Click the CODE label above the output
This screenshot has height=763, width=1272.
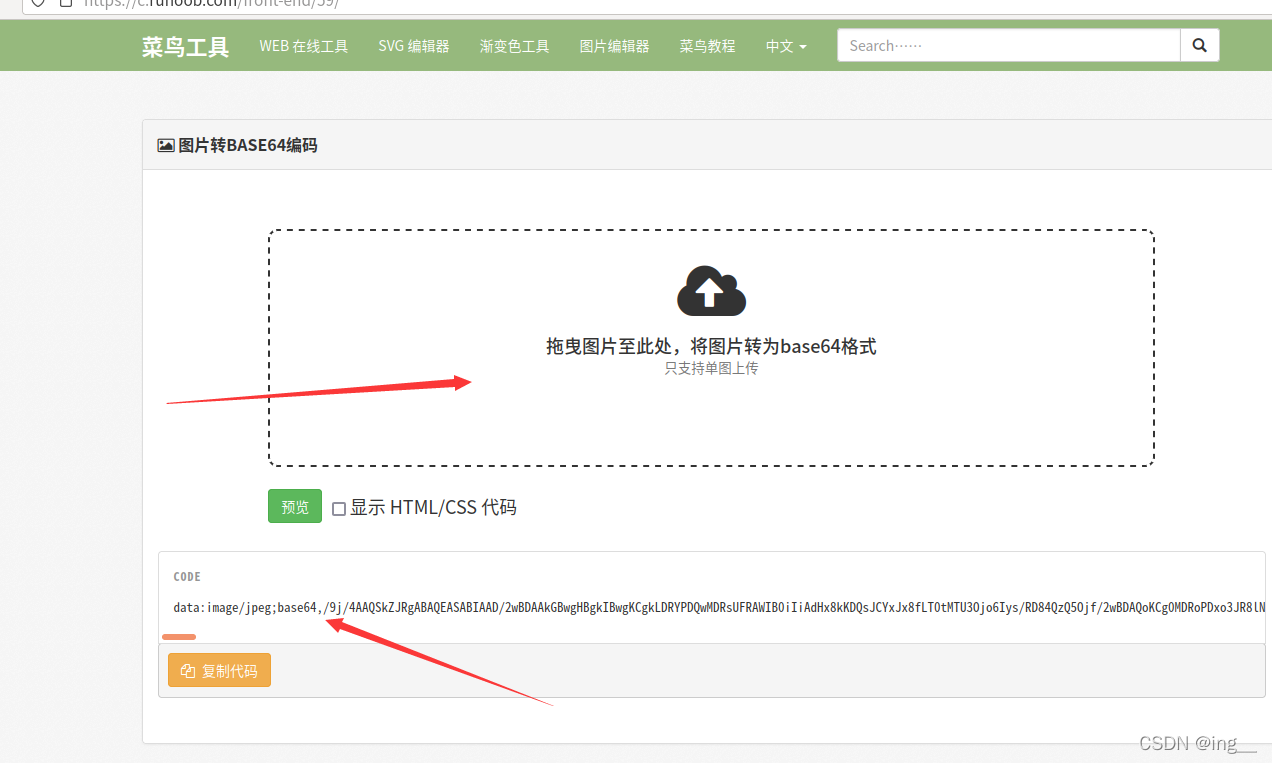coord(187,577)
